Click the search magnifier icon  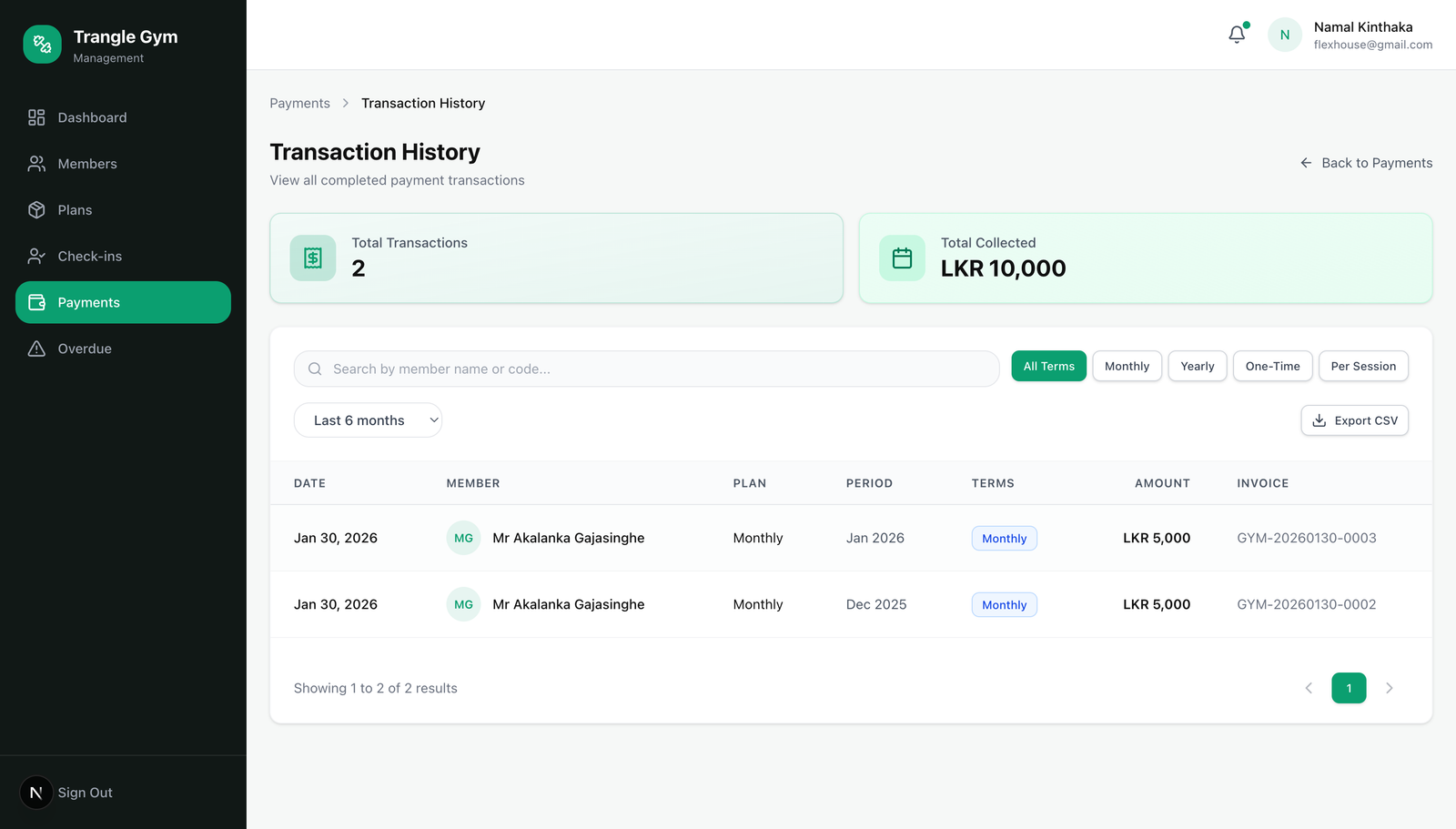point(315,369)
